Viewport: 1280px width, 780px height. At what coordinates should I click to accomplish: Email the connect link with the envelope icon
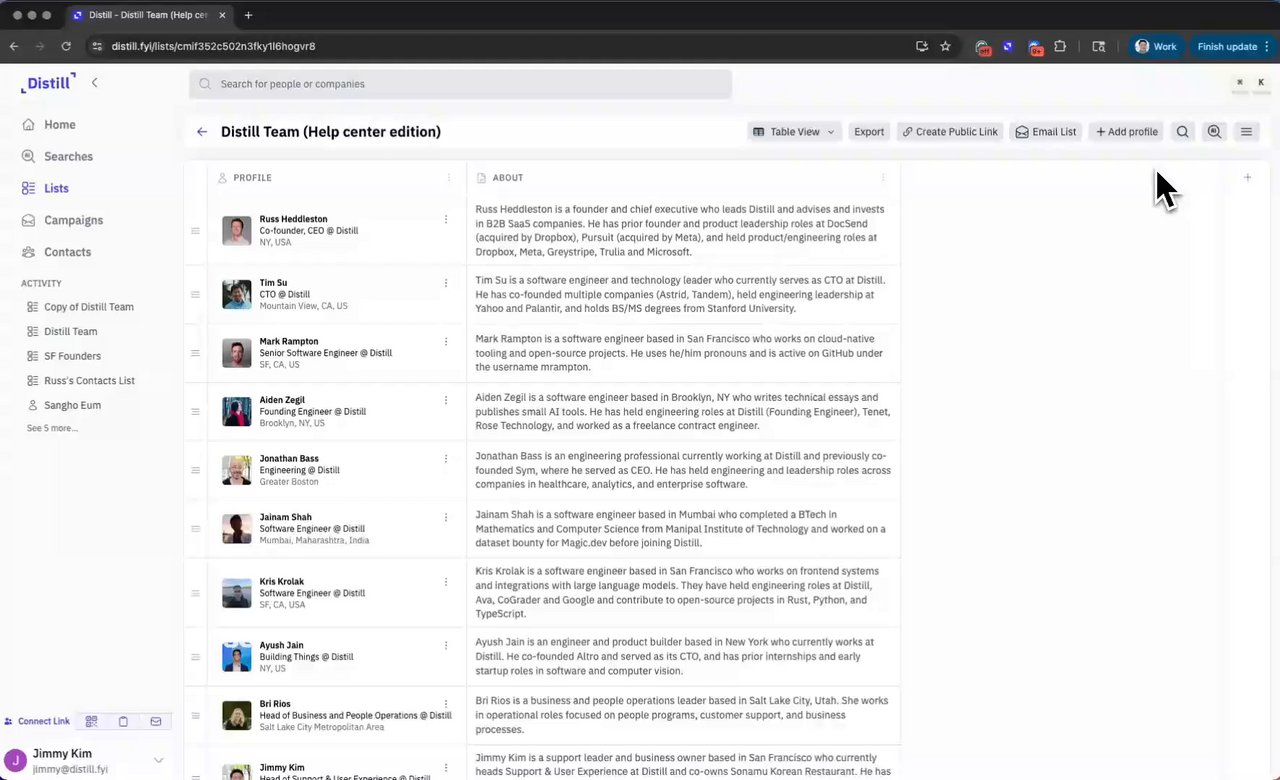156,721
